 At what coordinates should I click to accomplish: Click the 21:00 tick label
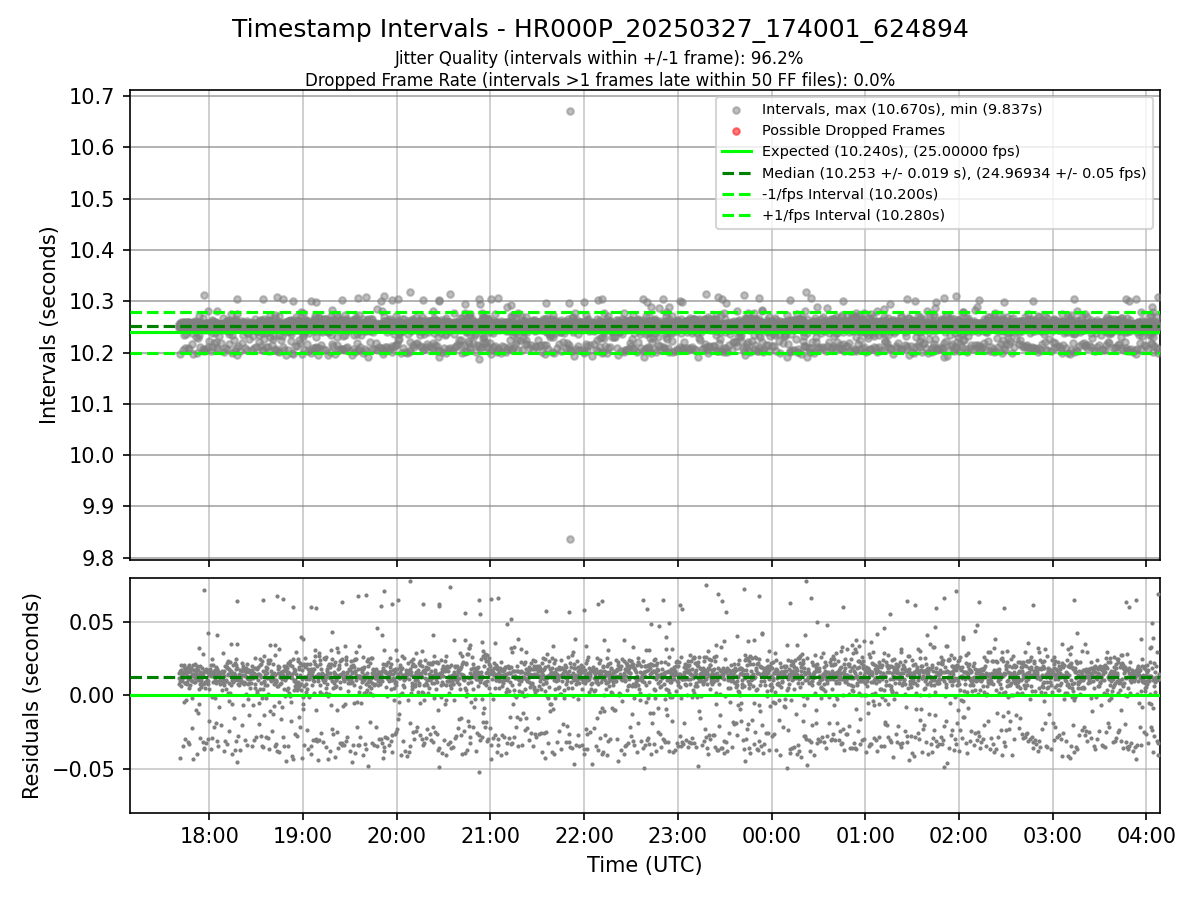(490, 835)
